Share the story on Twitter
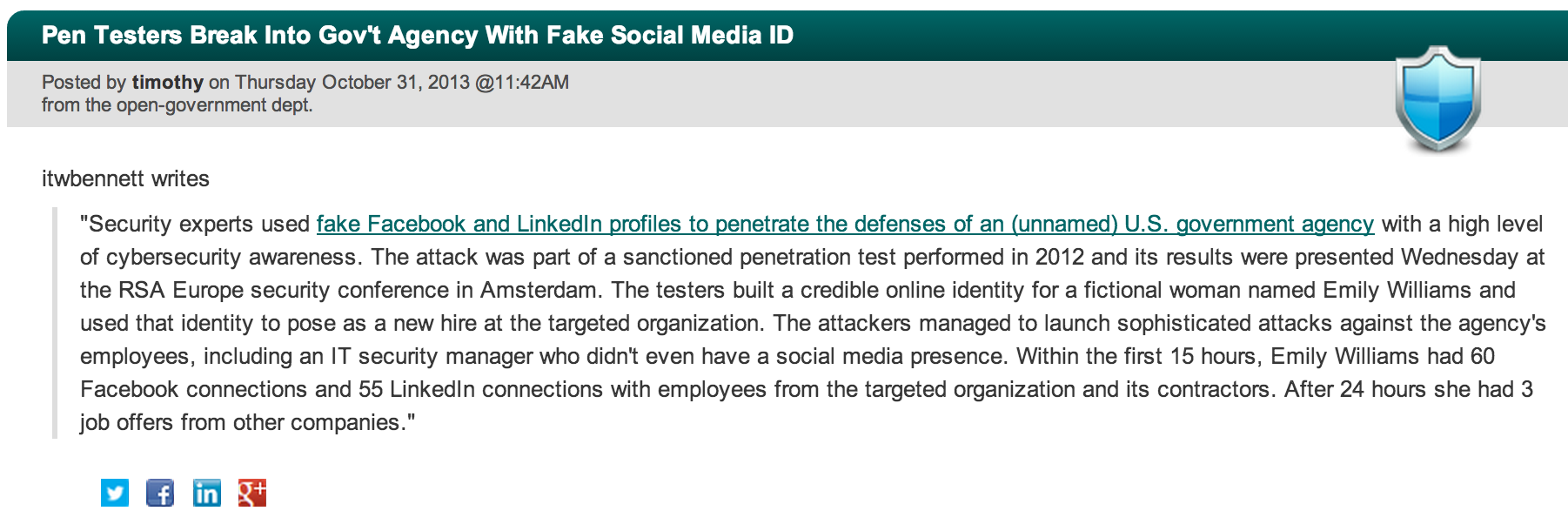Image resolution: width=1568 pixels, height=531 pixels. (115, 493)
